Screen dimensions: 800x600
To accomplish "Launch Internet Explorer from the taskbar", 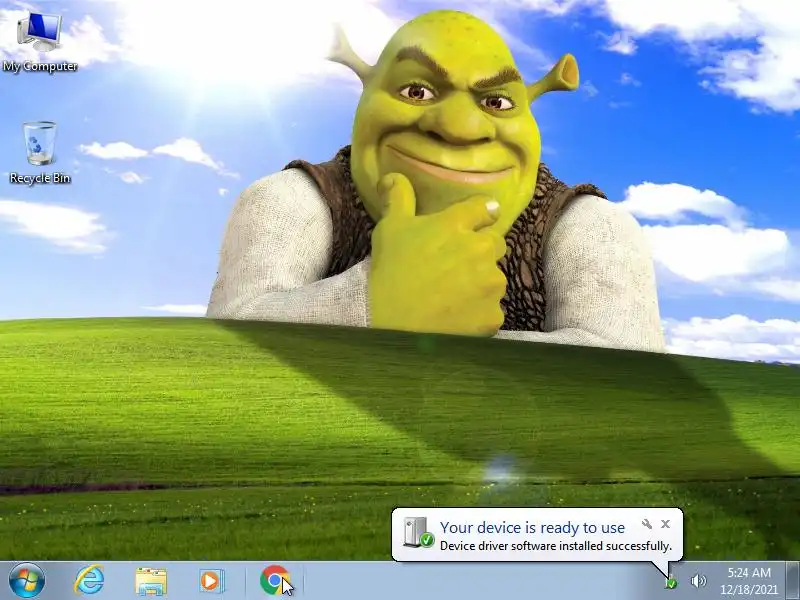I will [89, 581].
